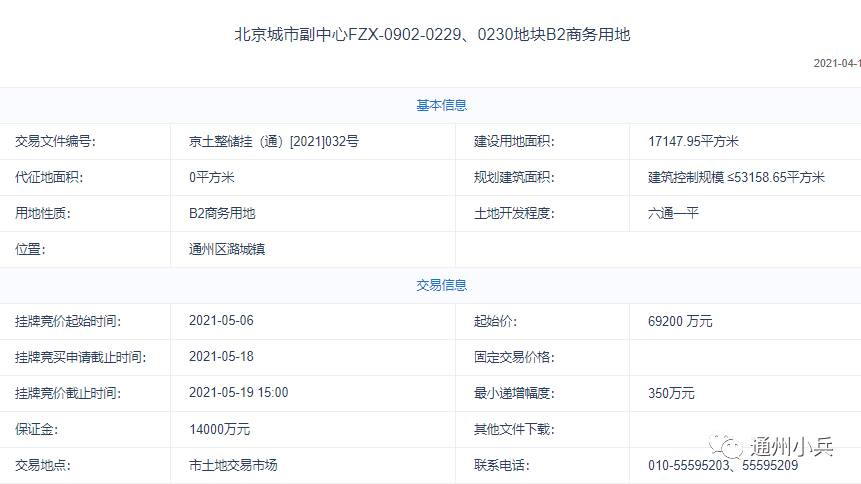
Task: Select the 交易信息 section header
Action: tap(441, 285)
